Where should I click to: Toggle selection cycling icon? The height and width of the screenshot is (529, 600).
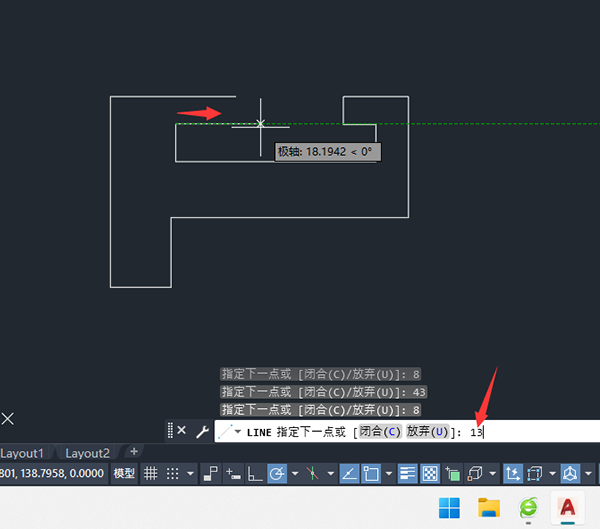pyautogui.click(x=452, y=473)
